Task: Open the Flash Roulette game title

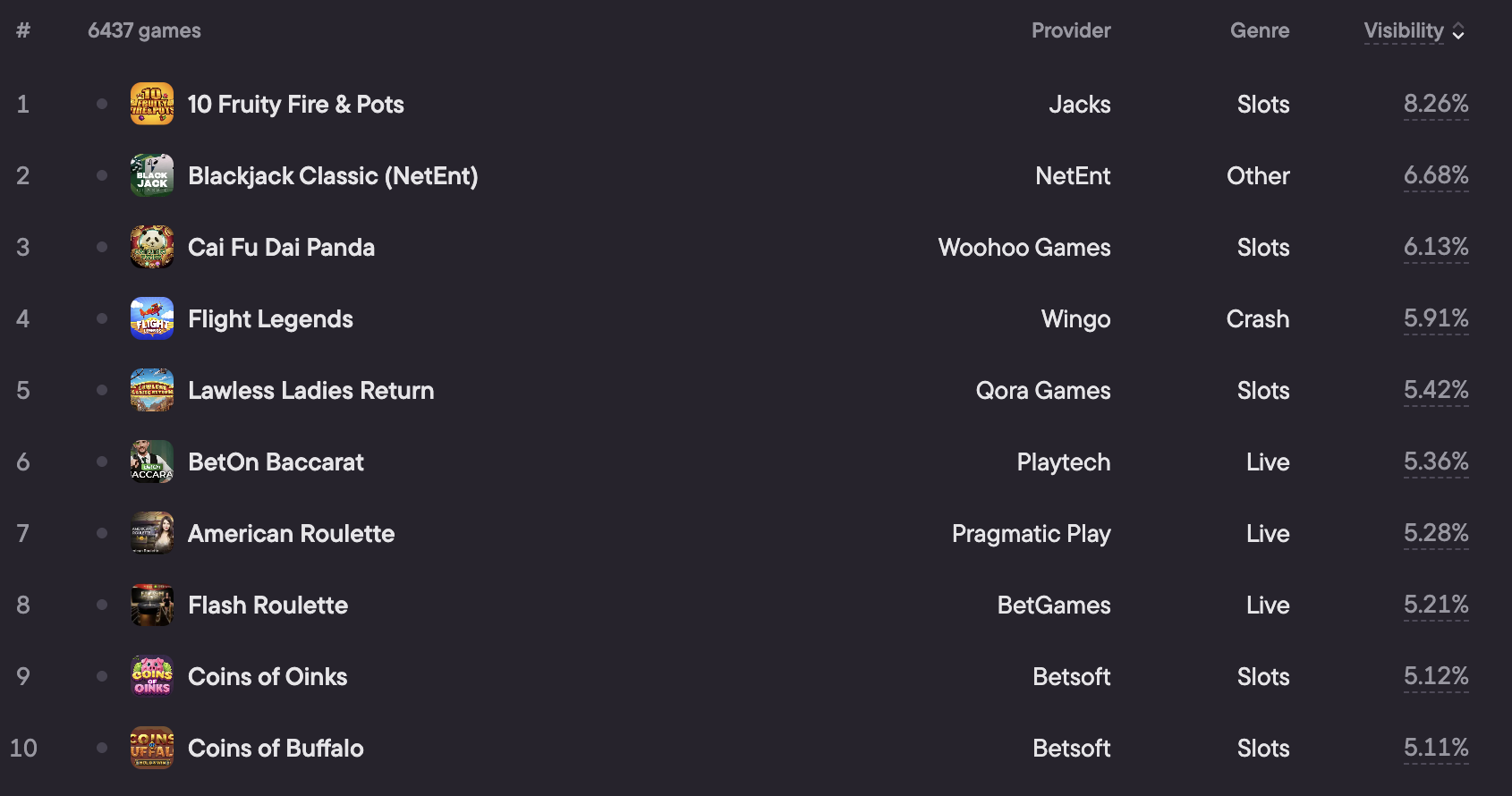Action: [268, 605]
